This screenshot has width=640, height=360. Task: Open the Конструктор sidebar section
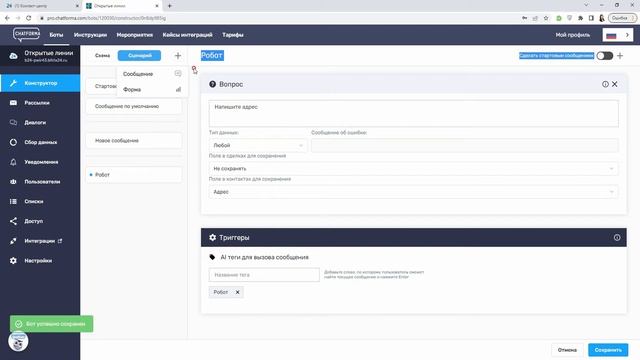(40, 83)
